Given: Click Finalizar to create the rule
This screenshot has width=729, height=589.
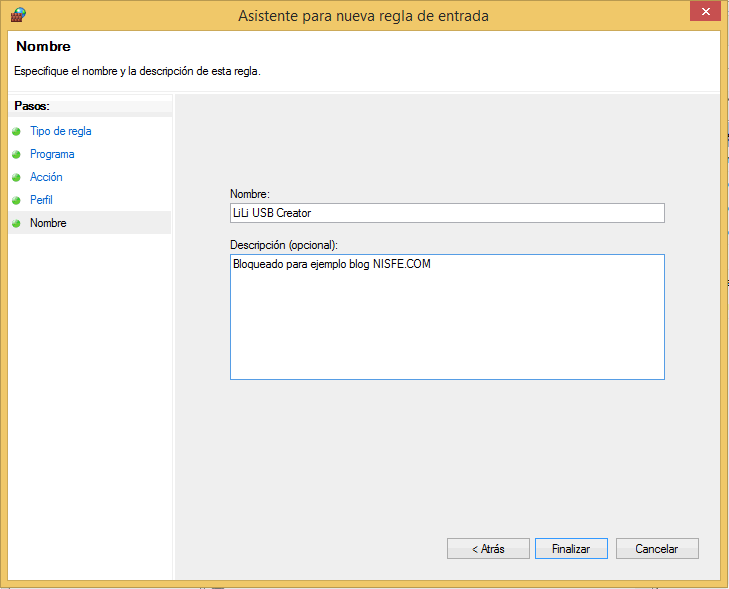Looking at the screenshot, I should point(571,549).
